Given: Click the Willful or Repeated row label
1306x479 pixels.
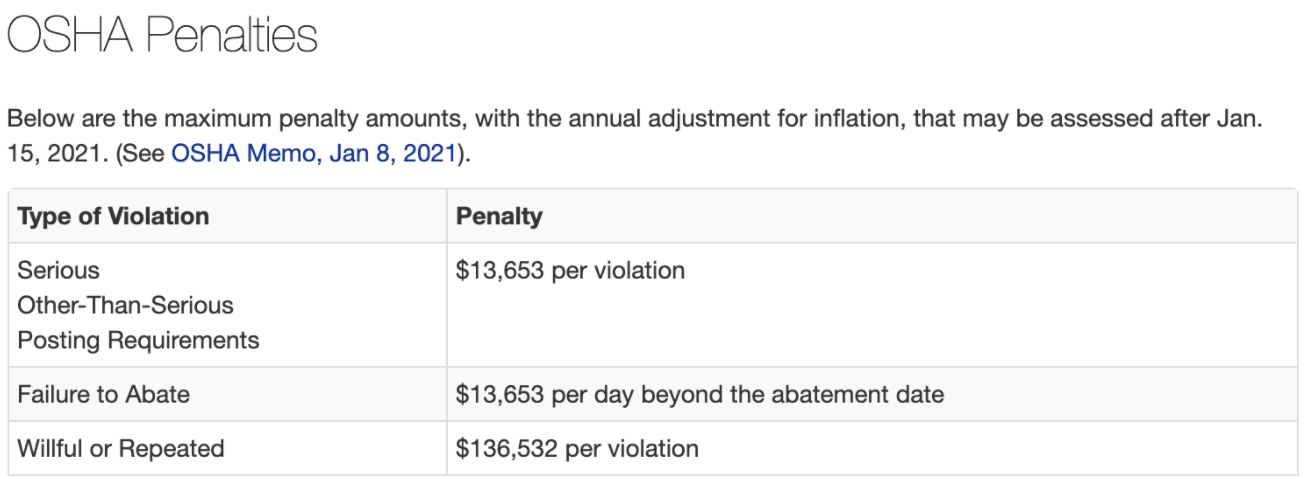Looking at the screenshot, I should pyautogui.click(x=121, y=448).
